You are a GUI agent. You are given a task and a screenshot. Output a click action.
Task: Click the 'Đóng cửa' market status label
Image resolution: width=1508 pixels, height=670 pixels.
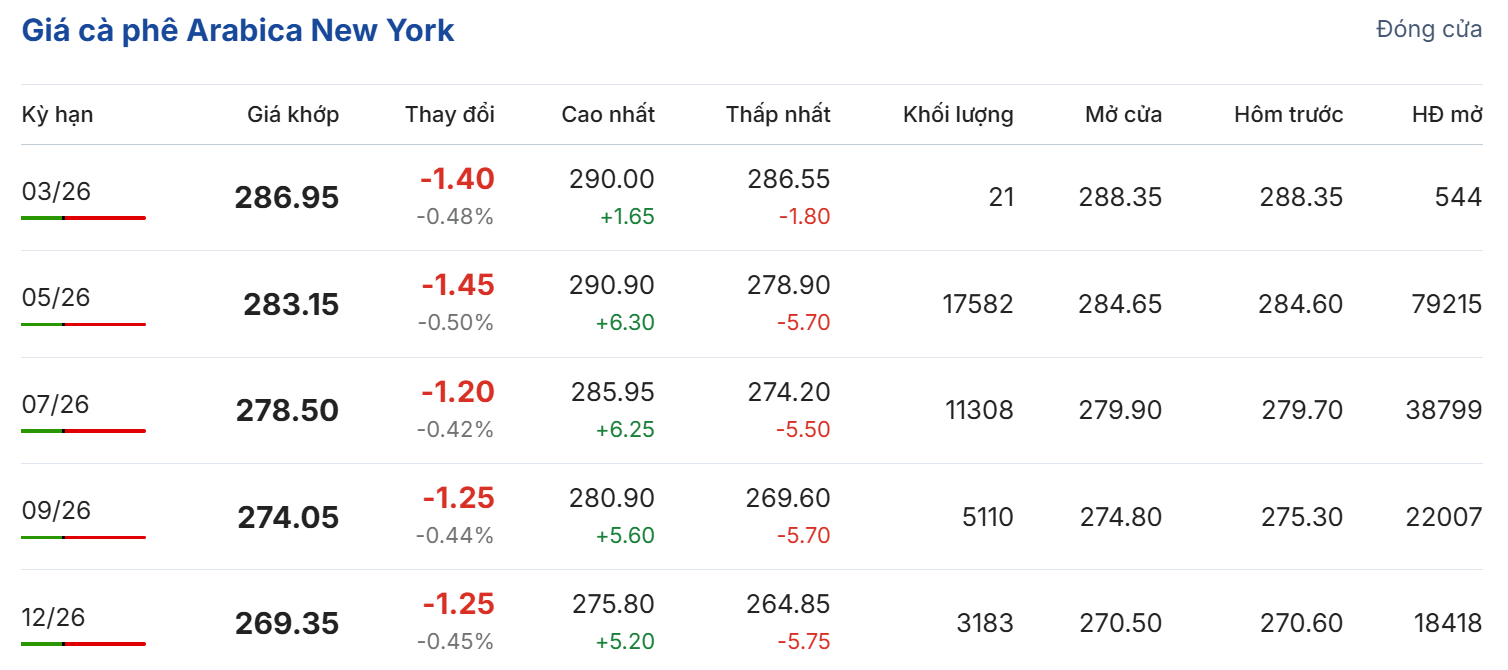coord(1429,29)
